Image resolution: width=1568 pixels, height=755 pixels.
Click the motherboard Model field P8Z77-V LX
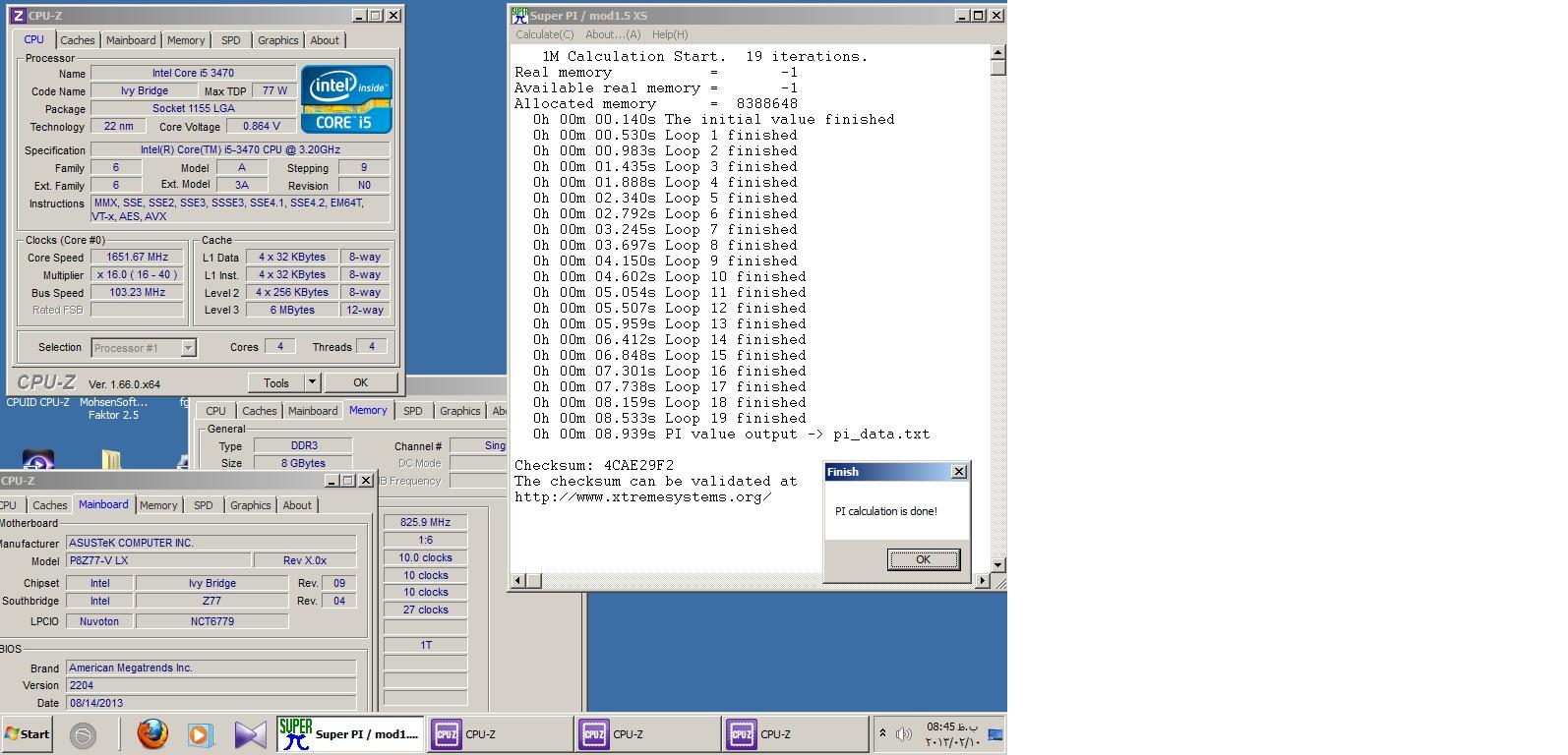(157, 560)
